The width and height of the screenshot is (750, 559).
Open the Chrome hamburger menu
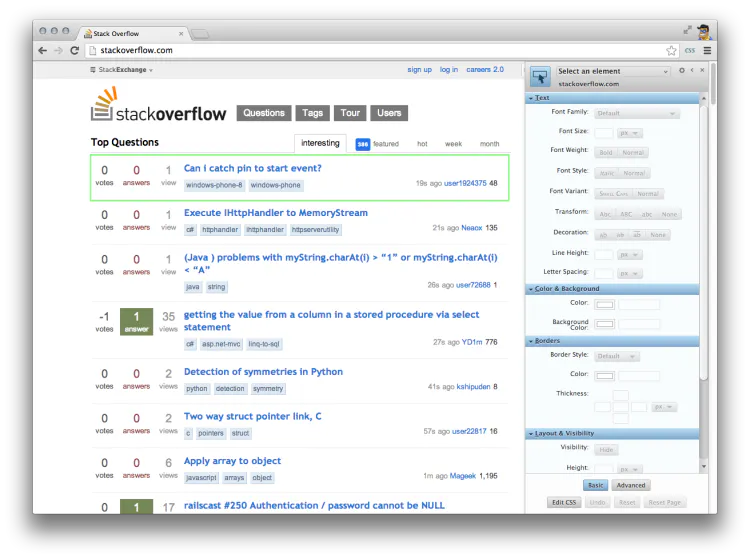707,50
